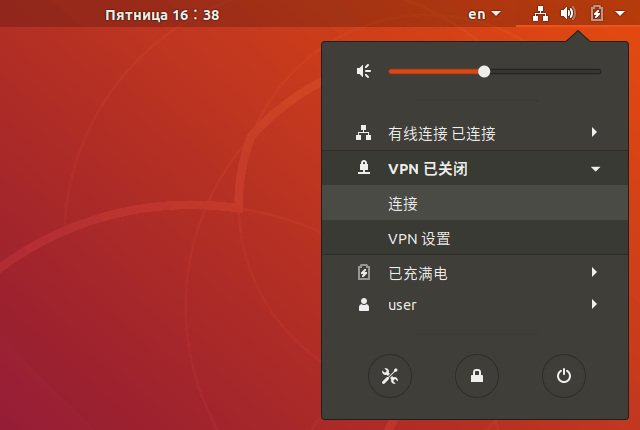The image size is (640, 430).
Task: Collapse the VPN 已关闭 section arrow
Action: 595,169
